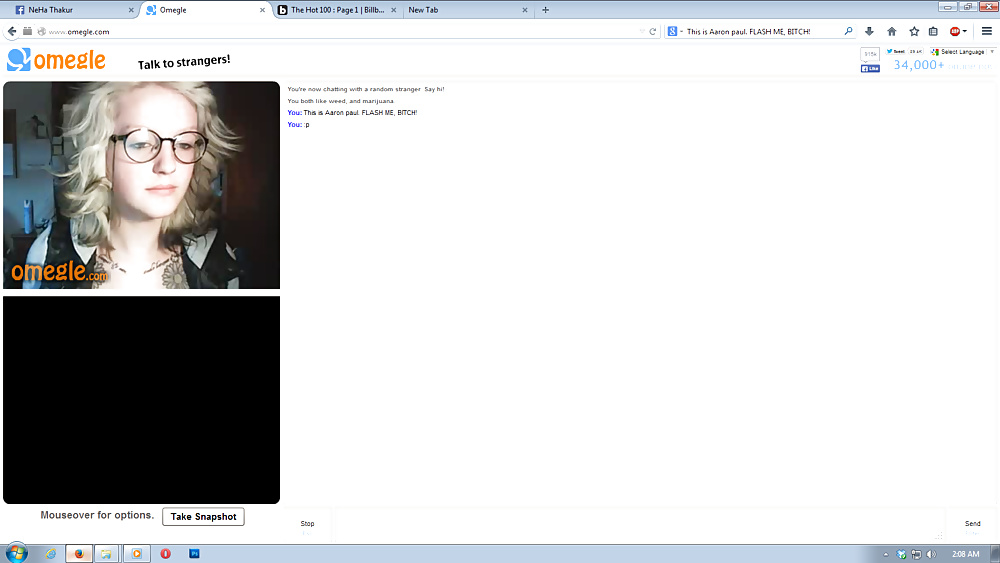The image size is (1000, 563).
Task: Click in the chat message input box
Action: [x=638, y=525]
